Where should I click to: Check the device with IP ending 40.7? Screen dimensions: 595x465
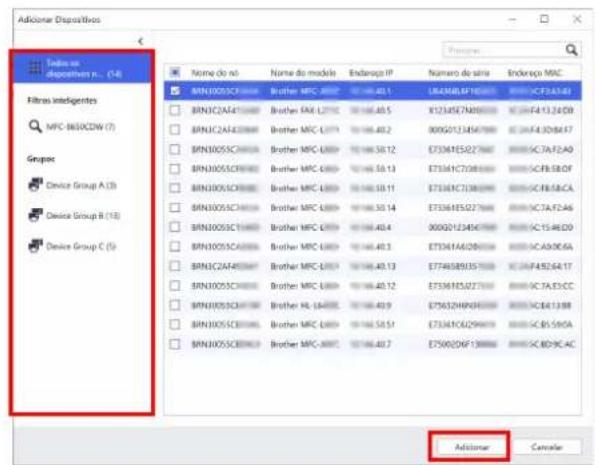pos(175,344)
